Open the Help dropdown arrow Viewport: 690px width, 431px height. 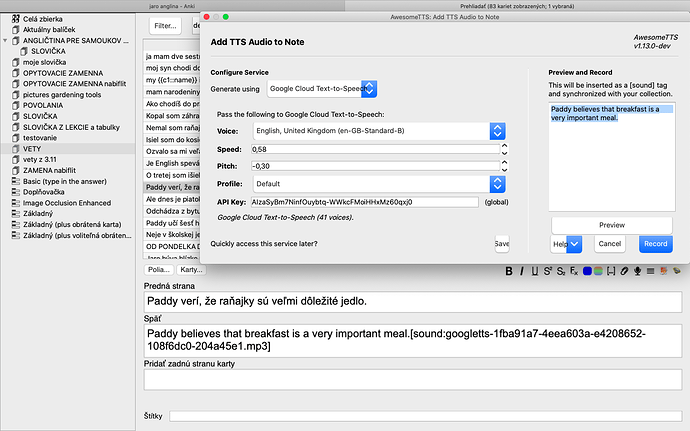click(x=574, y=244)
